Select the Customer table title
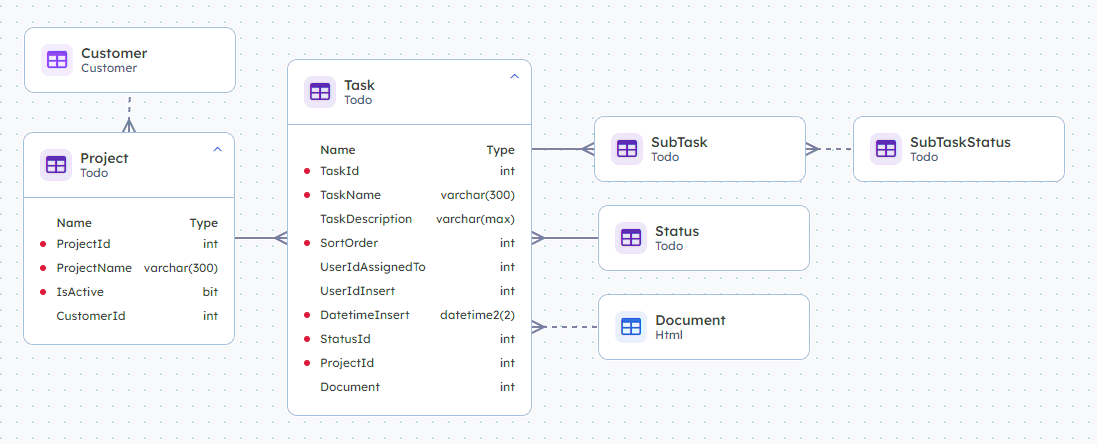The width and height of the screenshot is (1097, 444). pyautogui.click(x=114, y=53)
